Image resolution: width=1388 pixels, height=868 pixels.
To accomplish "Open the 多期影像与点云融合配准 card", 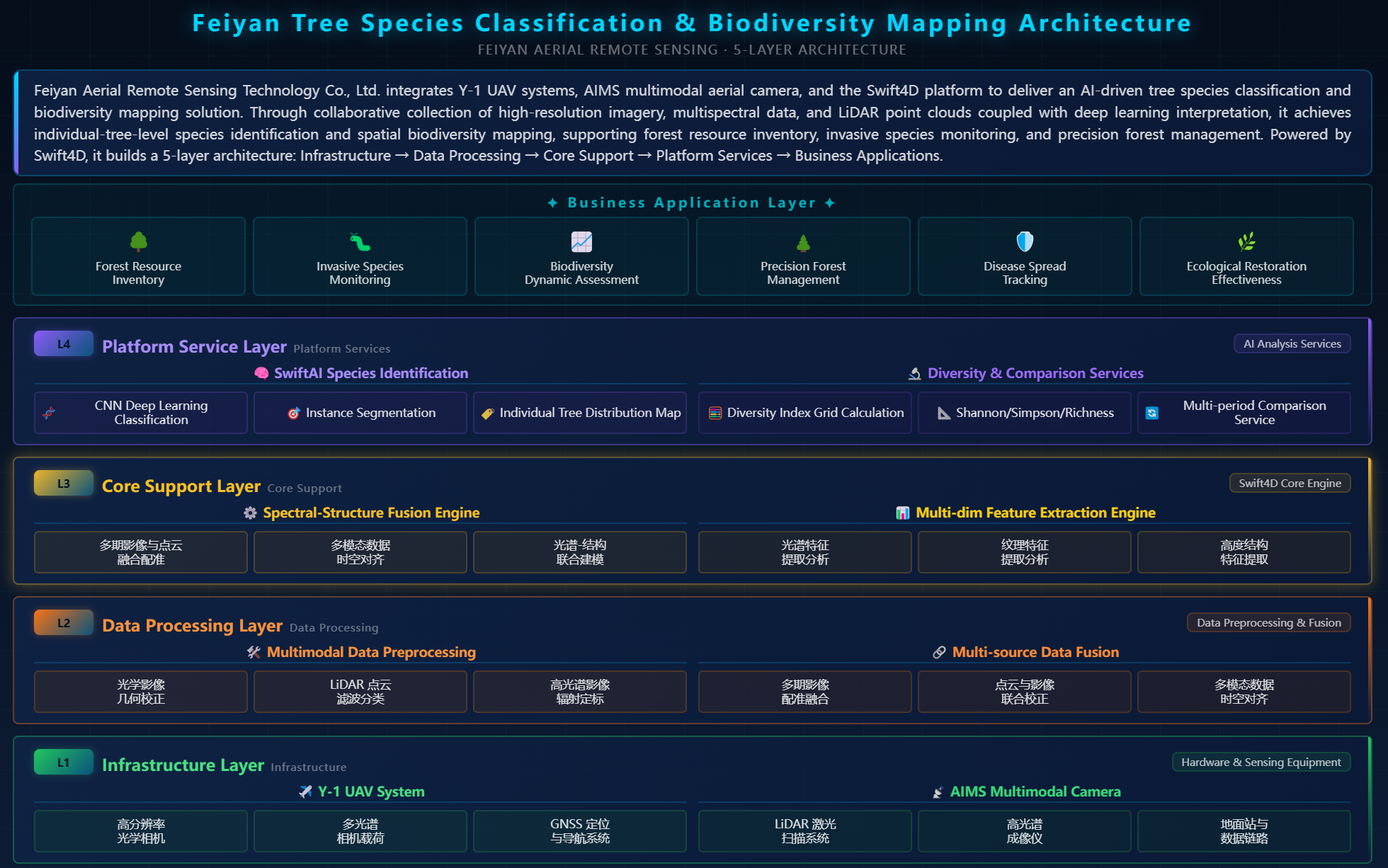I will coord(141,552).
